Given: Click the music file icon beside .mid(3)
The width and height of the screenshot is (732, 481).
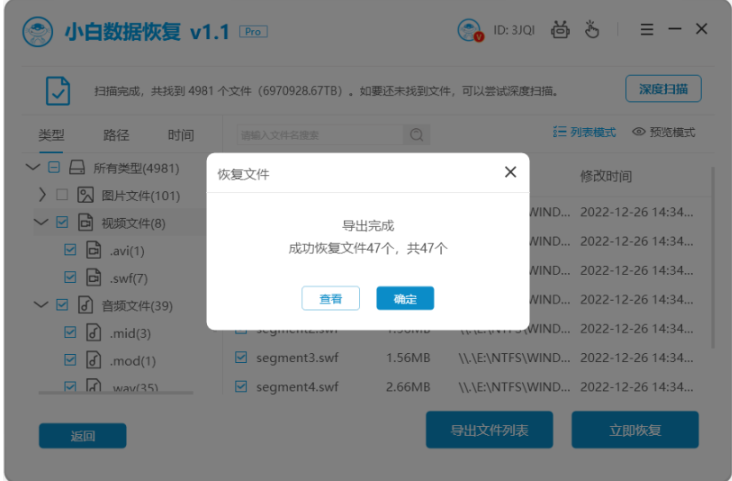Looking at the screenshot, I should (x=93, y=332).
